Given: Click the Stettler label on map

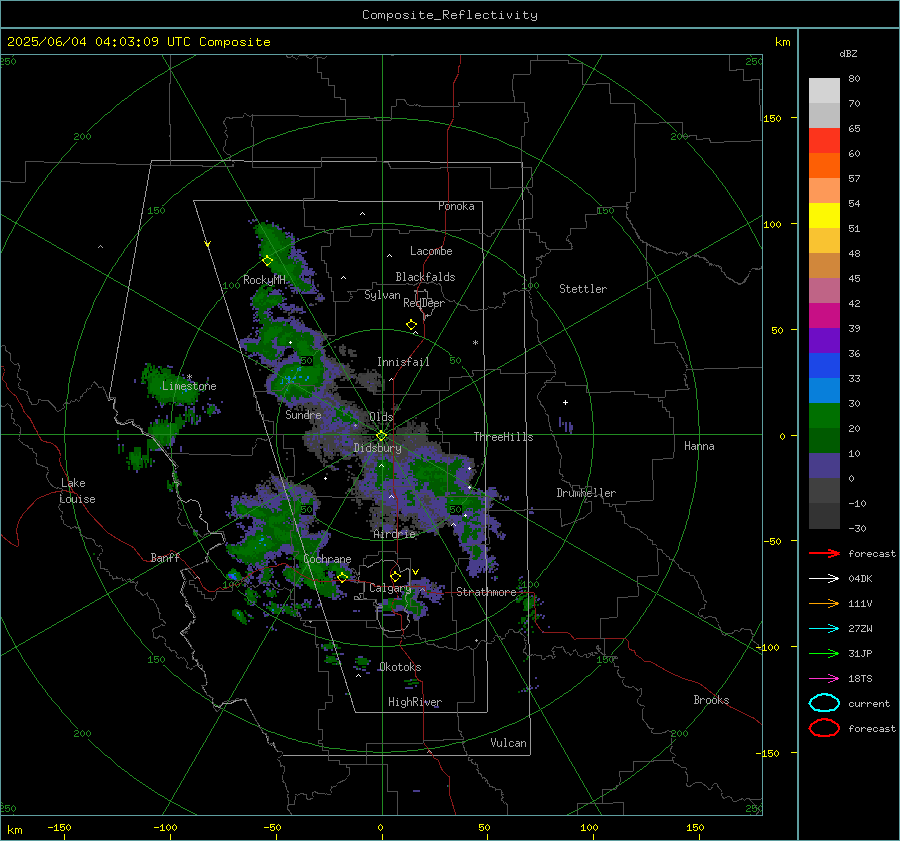Looking at the screenshot, I should click(583, 289).
